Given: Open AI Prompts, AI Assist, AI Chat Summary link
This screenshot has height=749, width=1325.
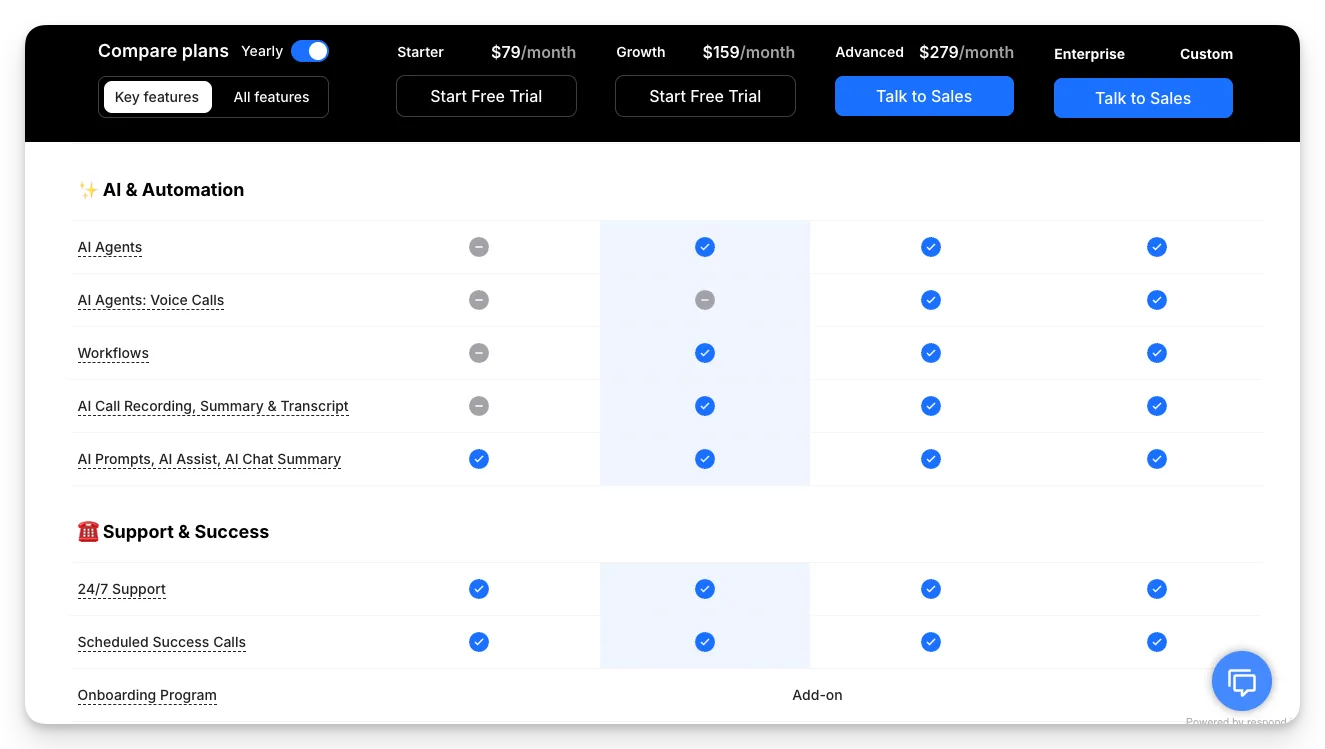Looking at the screenshot, I should pos(209,459).
